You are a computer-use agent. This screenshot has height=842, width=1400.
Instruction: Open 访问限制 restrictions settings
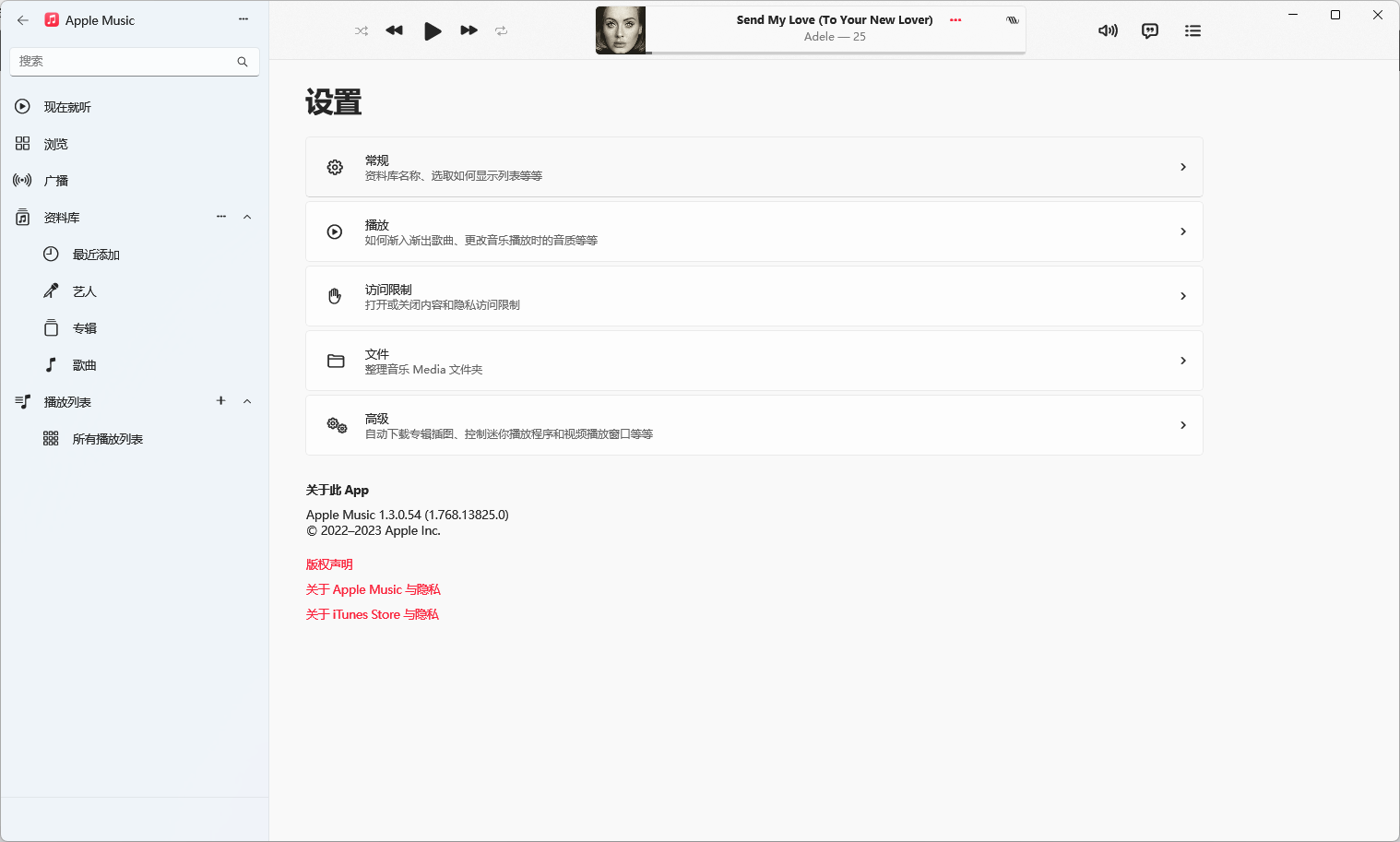(x=754, y=296)
